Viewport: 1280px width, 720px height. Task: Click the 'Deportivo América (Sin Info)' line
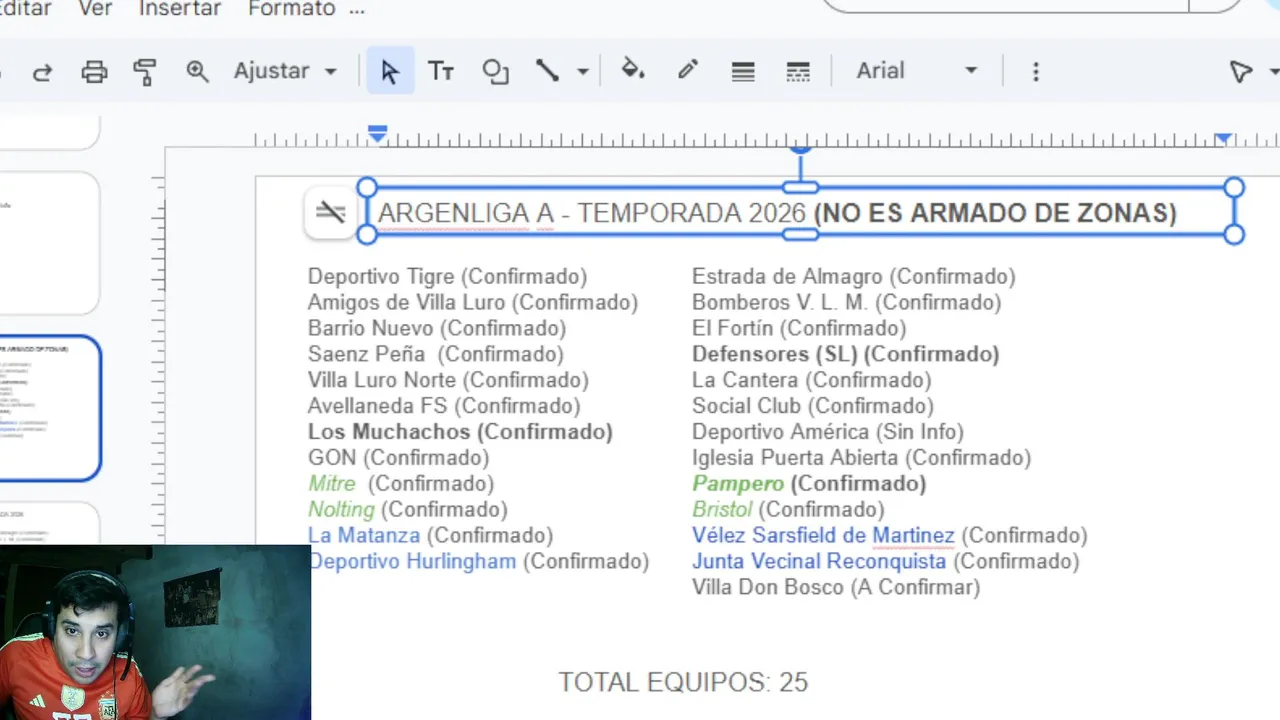(828, 431)
